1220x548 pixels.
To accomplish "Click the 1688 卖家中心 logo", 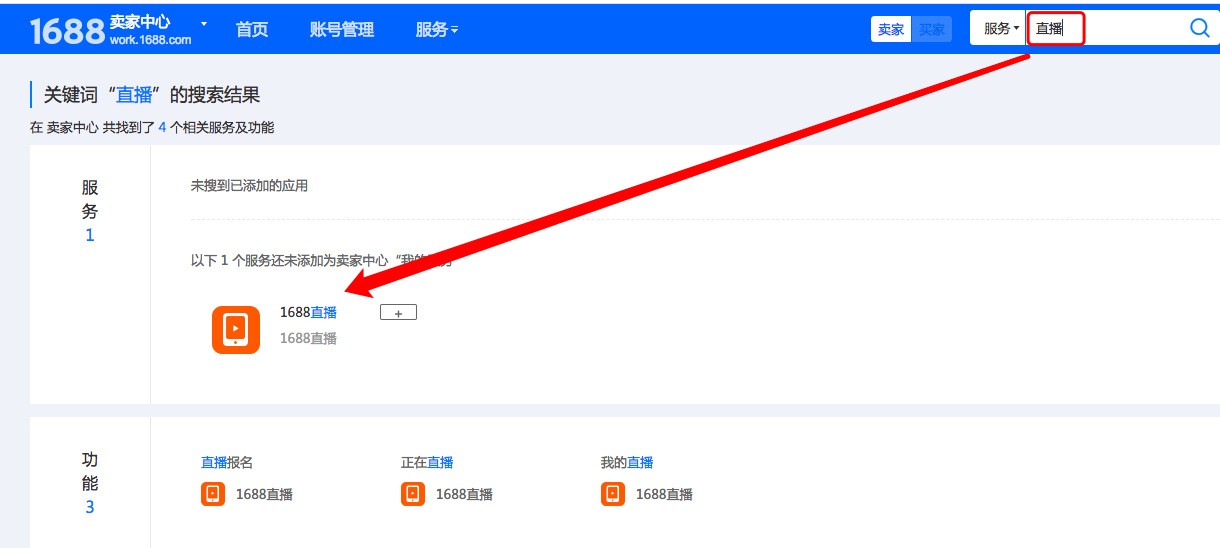I will point(110,30).
